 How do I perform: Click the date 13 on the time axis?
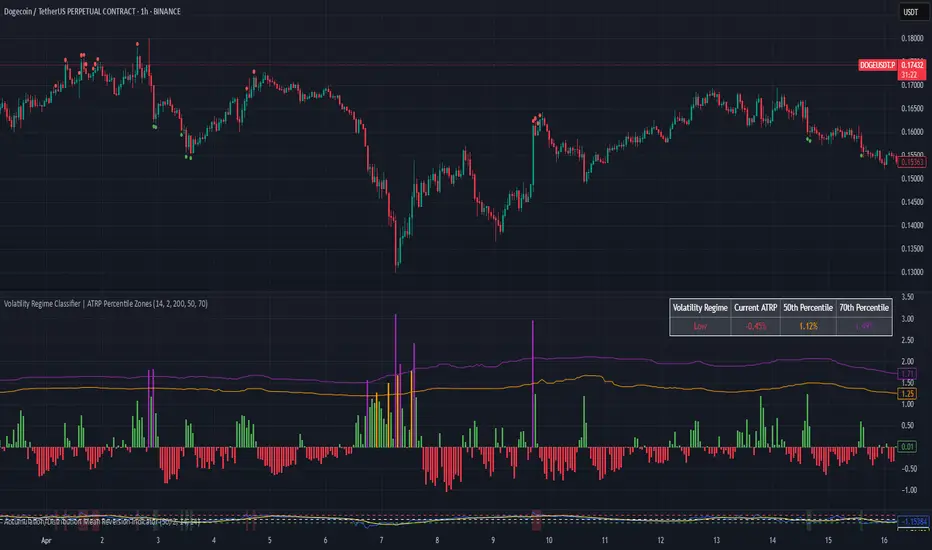coord(716,540)
